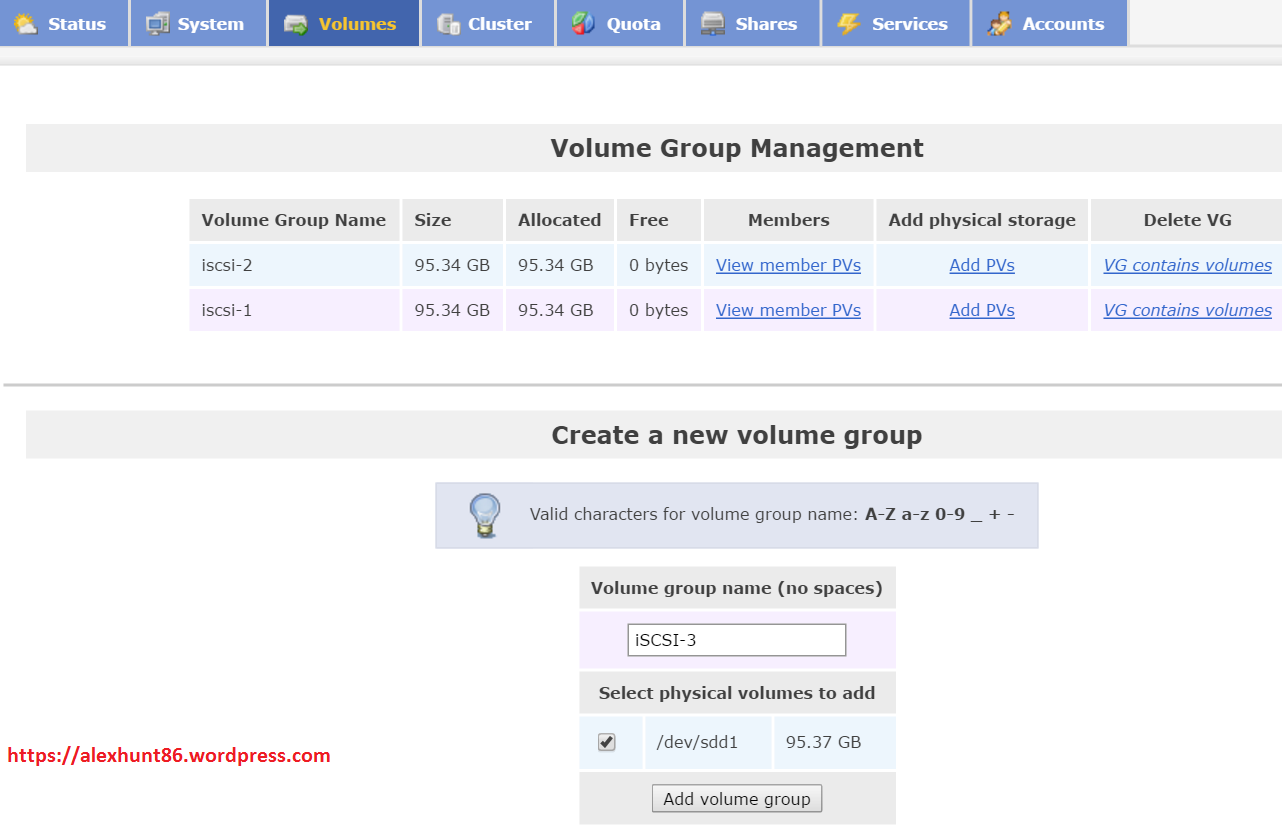Viewport: 1282px width, 827px height.
Task: Click the System tab computer icon
Action: (x=157, y=24)
